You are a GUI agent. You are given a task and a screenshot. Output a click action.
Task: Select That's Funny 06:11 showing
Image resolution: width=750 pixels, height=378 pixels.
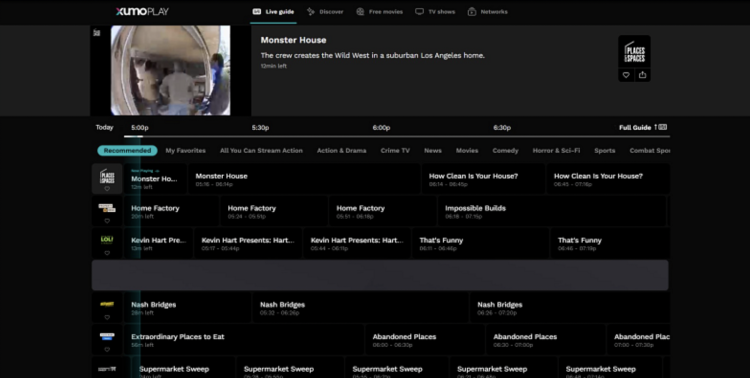click(481, 243)
